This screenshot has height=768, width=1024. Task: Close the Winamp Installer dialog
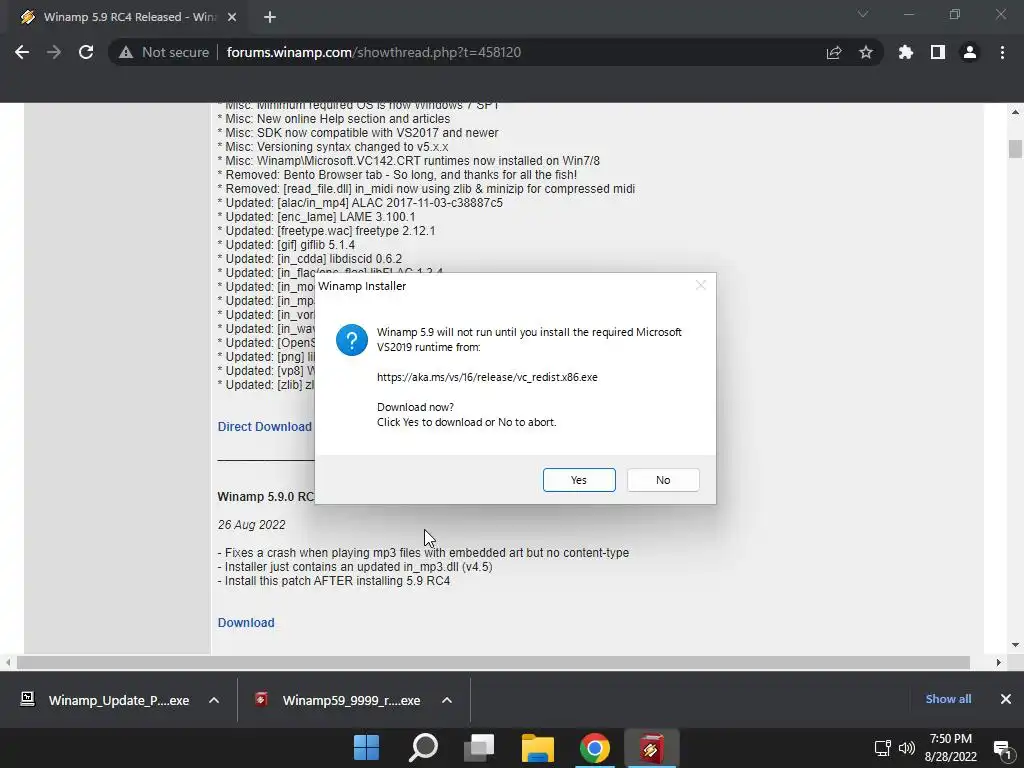[x=701, y=285]
